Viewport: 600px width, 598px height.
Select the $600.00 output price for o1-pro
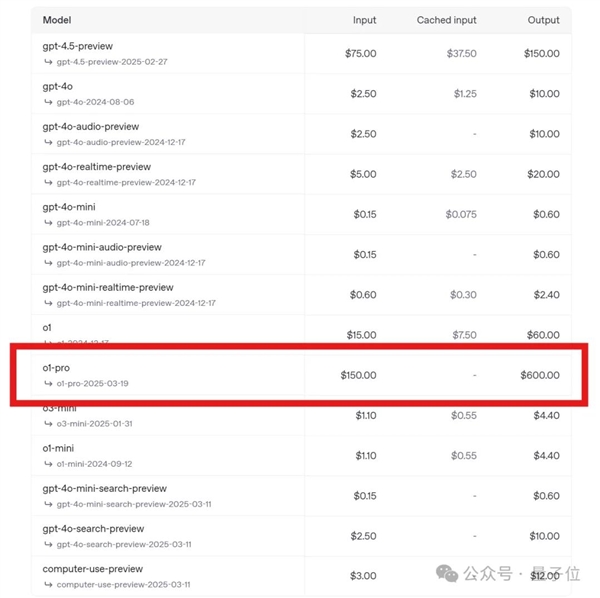540,375
